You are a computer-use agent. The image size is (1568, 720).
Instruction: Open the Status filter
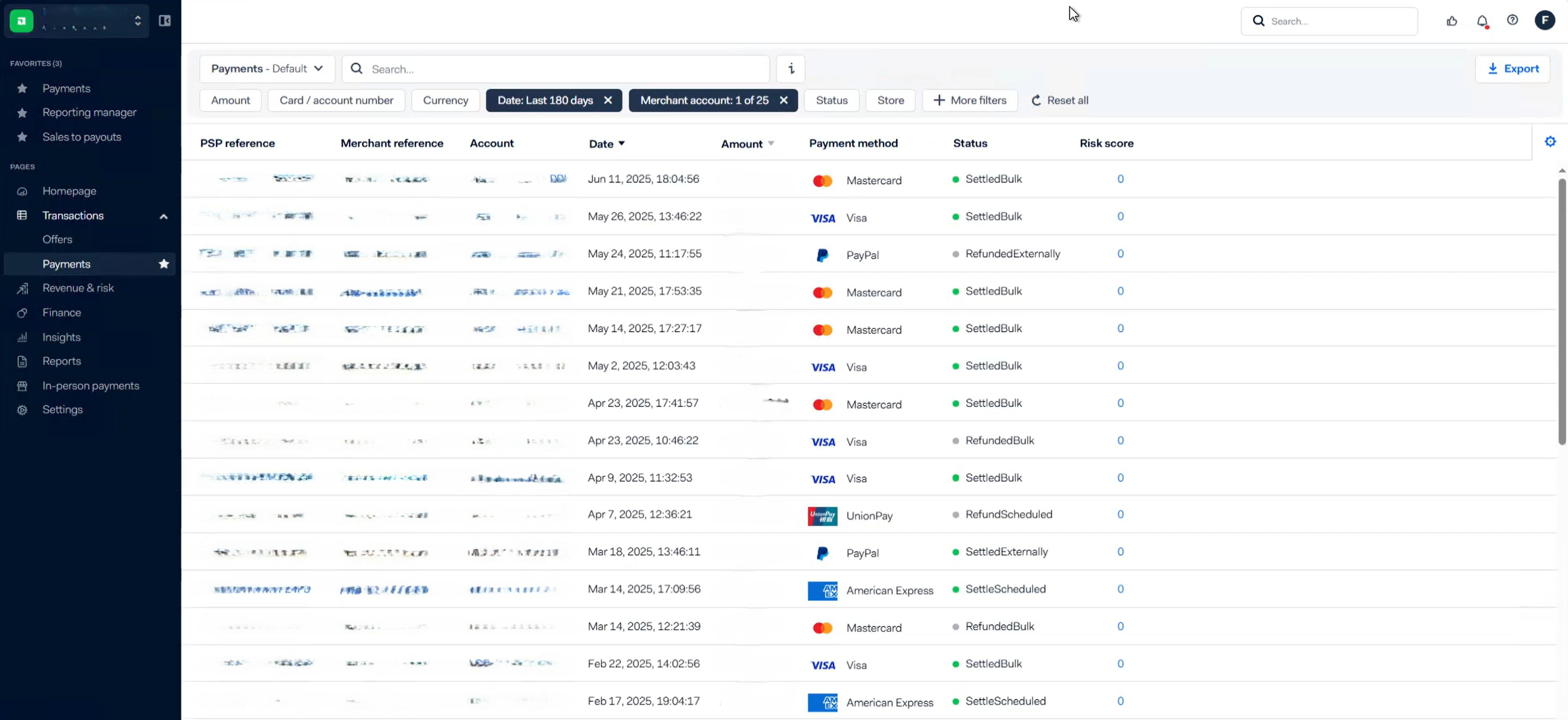click(x=831, y=100)
